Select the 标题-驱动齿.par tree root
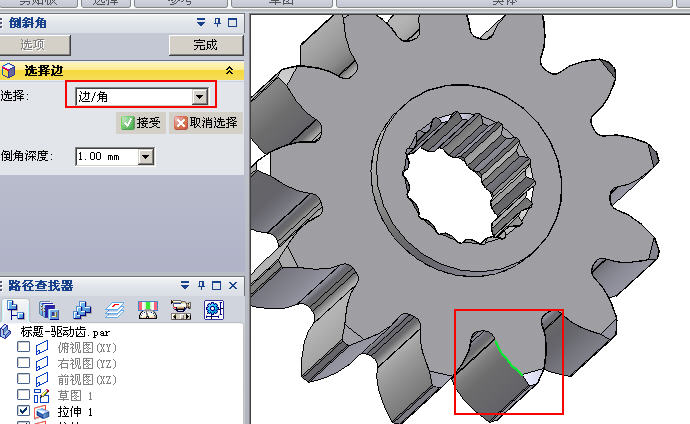Image resolution: width=690 pixels, height=424 pixels. click(x=65, y=332)
